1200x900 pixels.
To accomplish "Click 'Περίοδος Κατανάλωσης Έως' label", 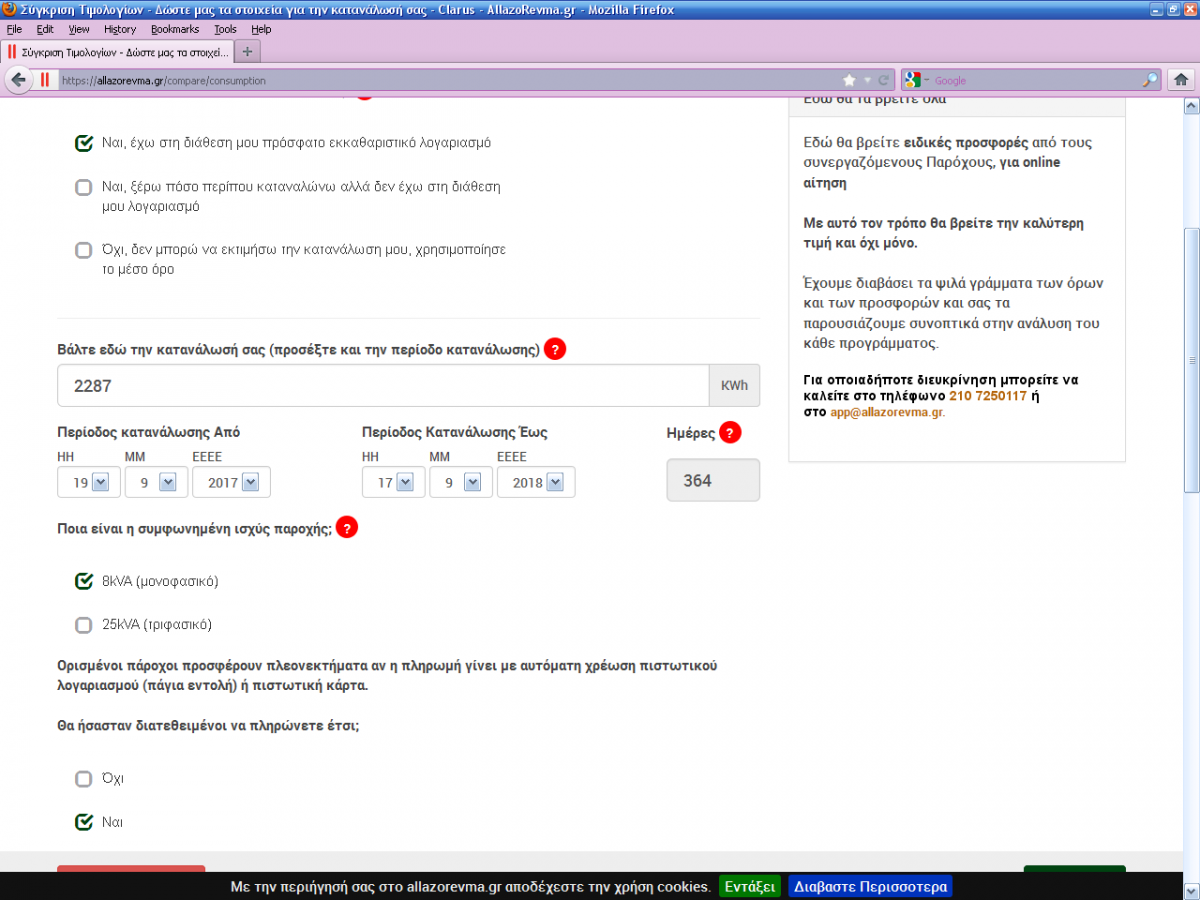I will coord(455,433).
